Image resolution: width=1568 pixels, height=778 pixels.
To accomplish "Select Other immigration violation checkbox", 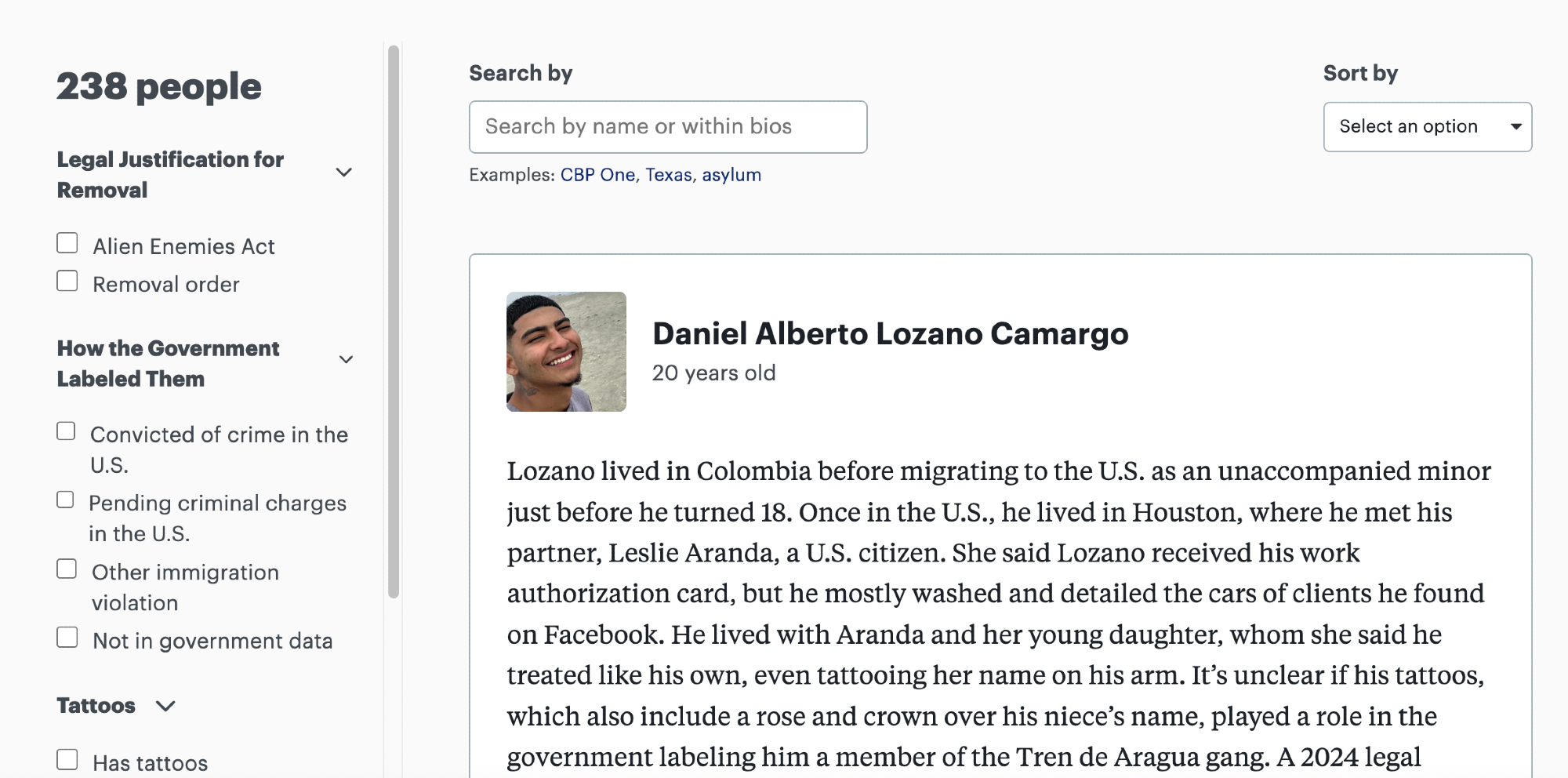I will [x=67, y=569].
